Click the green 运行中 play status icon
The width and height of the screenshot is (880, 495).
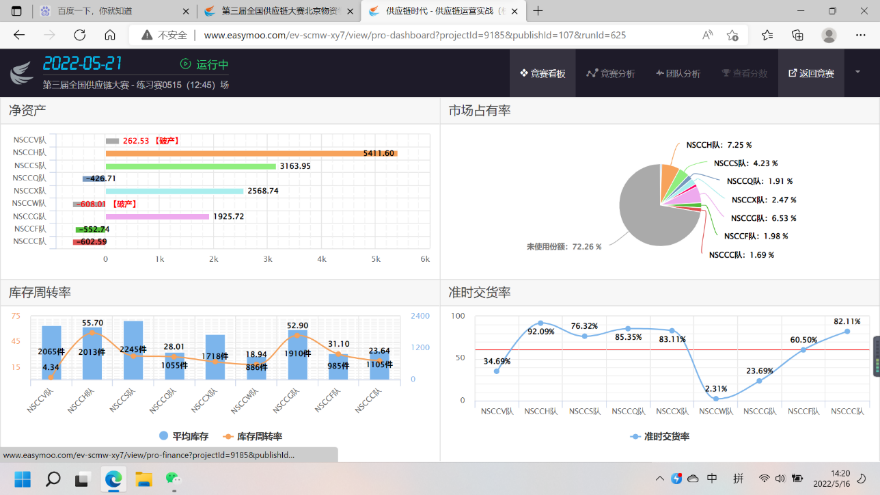(x=185, y=64)
